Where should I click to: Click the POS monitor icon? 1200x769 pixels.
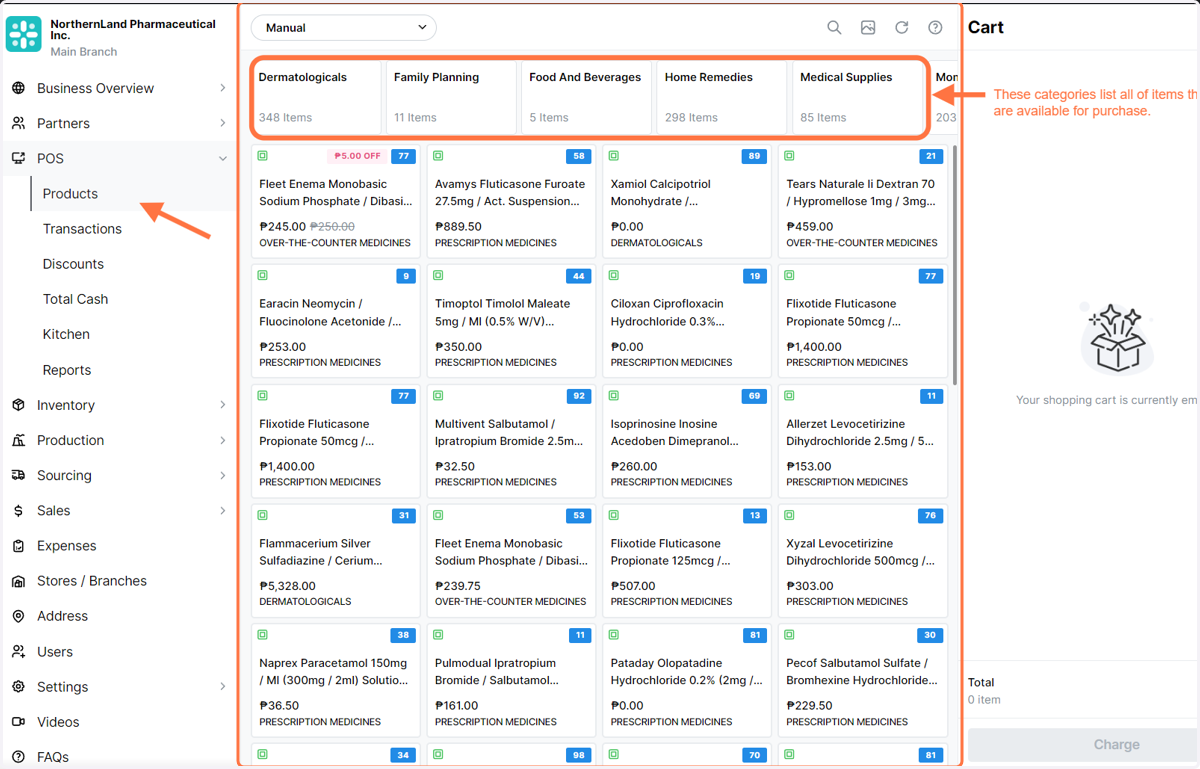click(18, 158)
